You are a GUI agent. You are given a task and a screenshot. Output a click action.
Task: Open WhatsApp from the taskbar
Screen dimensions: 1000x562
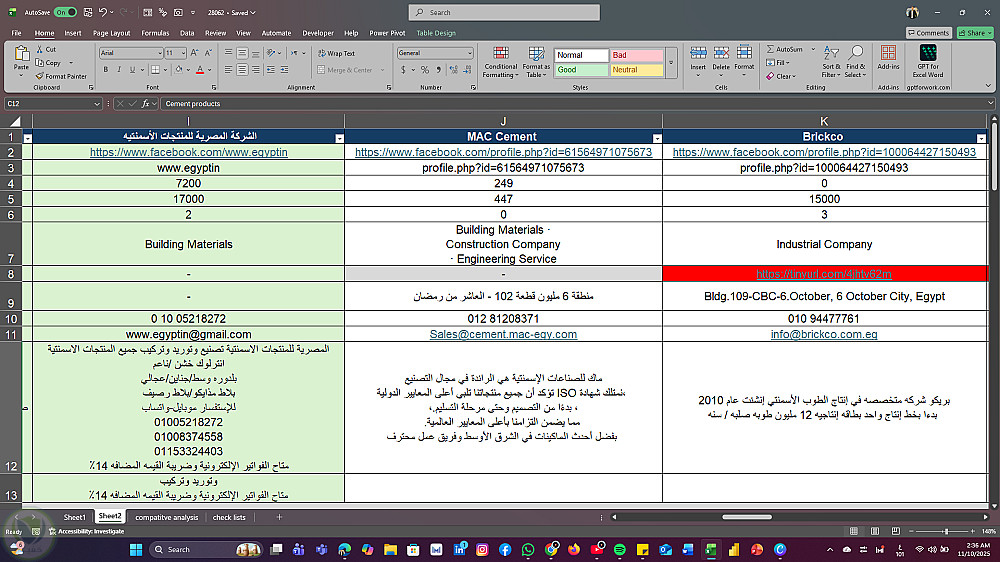[x=527, y=549]
